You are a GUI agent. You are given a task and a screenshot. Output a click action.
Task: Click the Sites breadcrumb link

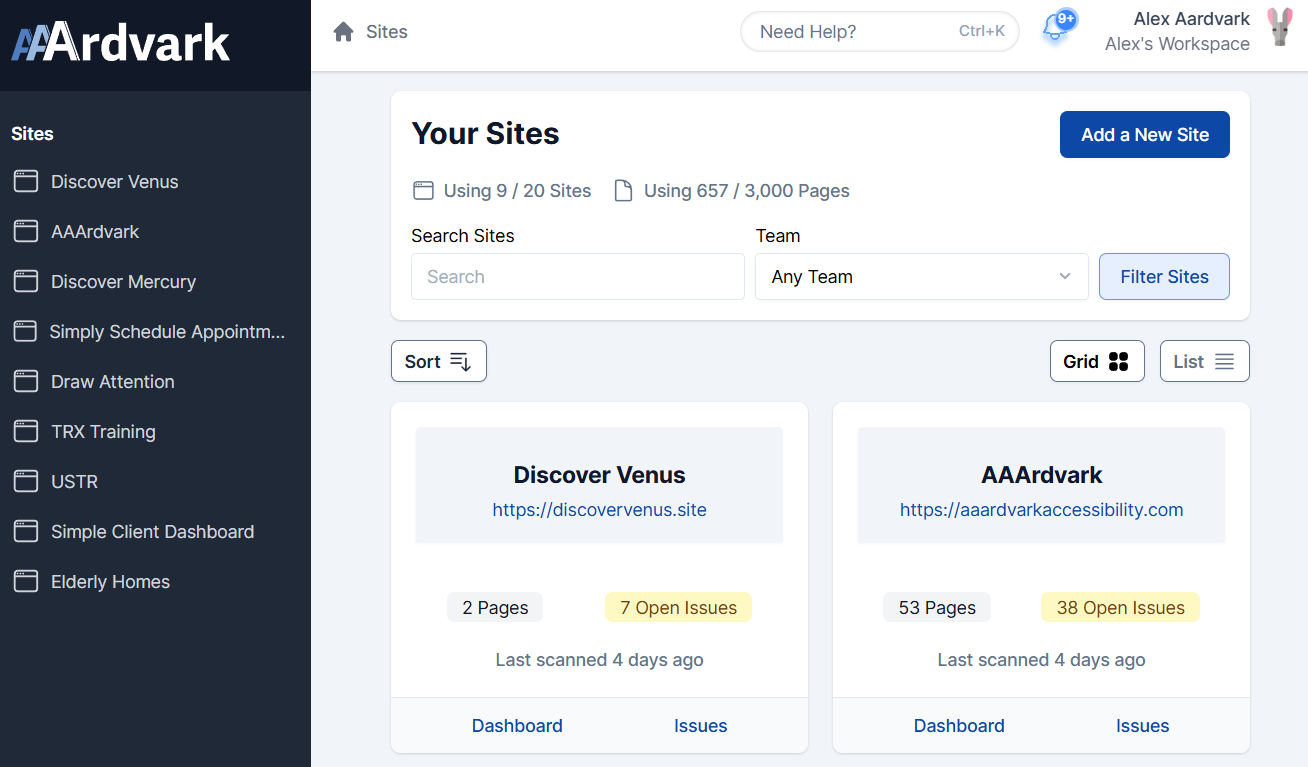tap(387, 32)
